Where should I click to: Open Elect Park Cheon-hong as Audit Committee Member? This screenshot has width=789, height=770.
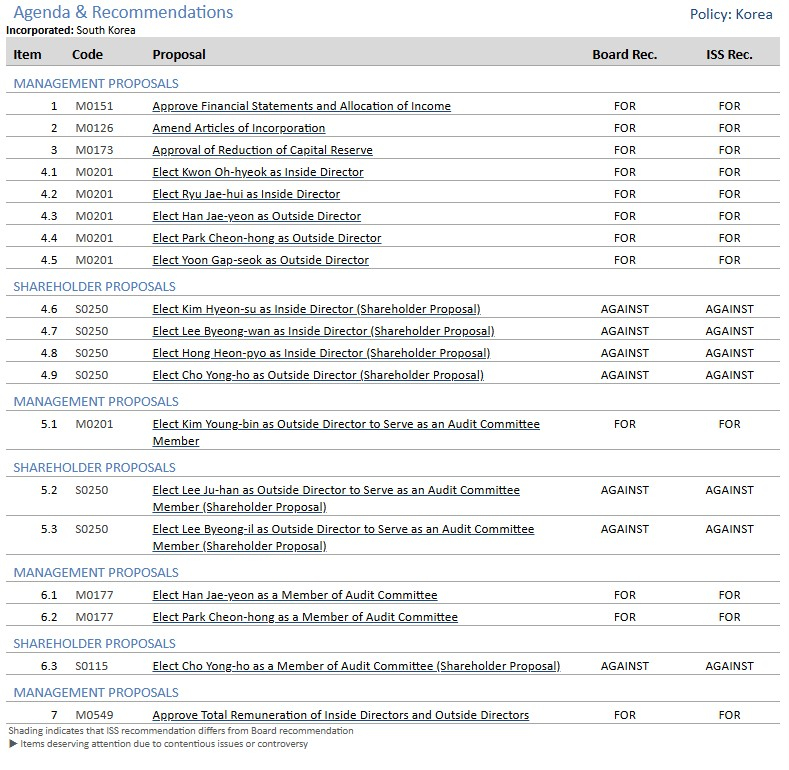point(305,617)
